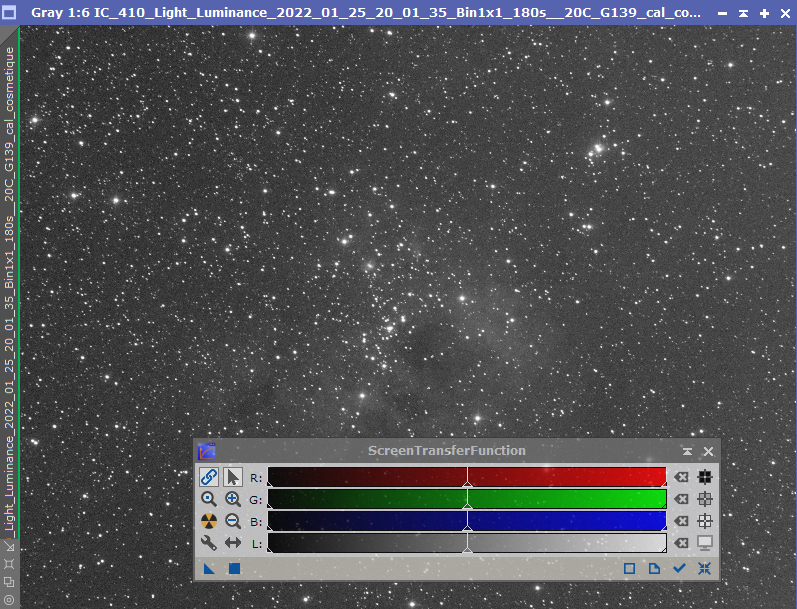Apply Auto Stretch with the radioactive icon
Viewport: 797px width, 609px height.
pos(208,521)
